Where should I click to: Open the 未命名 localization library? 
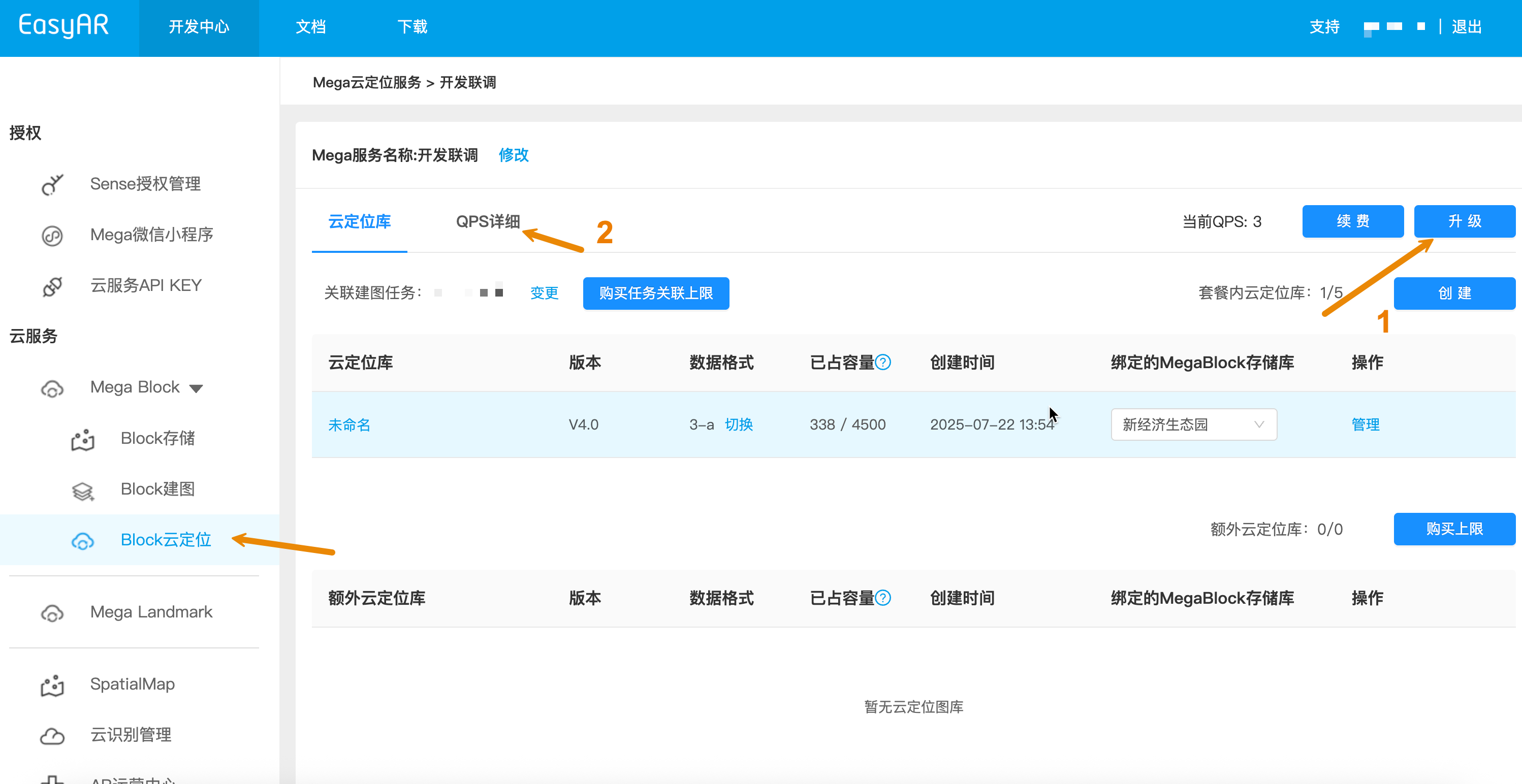point(349,424)
